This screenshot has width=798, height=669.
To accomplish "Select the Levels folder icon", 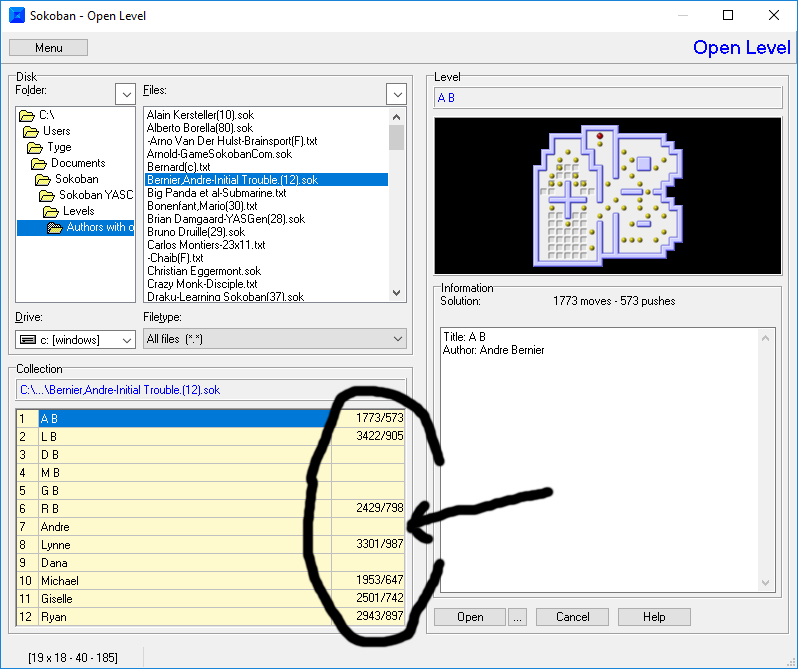I will click(x=51, y=211).
